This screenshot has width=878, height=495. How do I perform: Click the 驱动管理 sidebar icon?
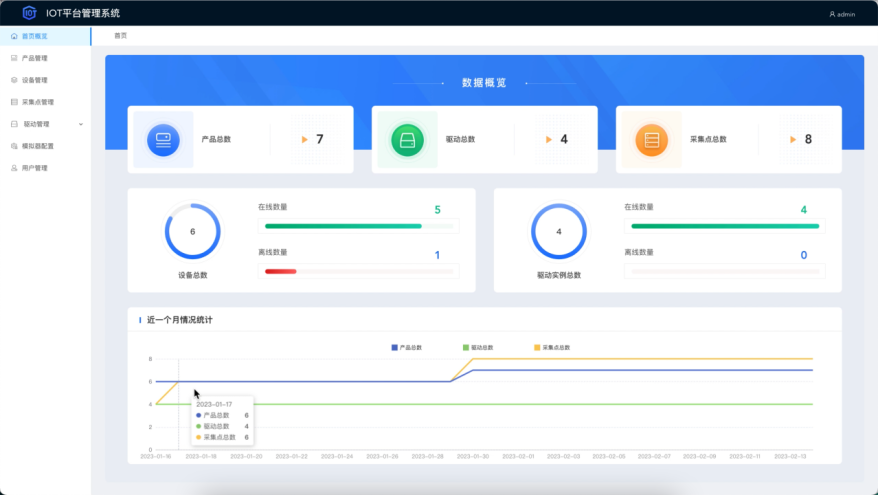click(14, 124)
